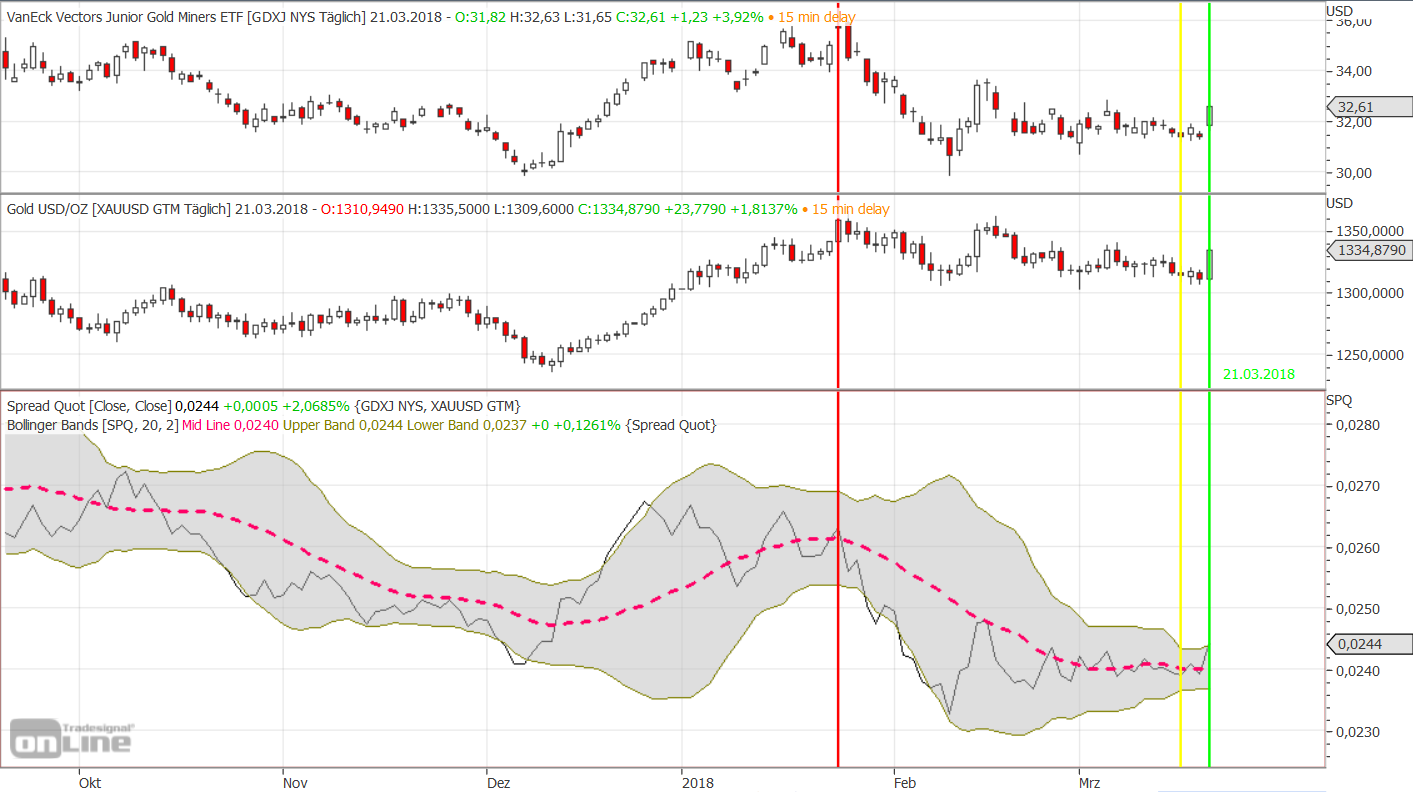Click the SPQ axis unit label

point(1339,401)
